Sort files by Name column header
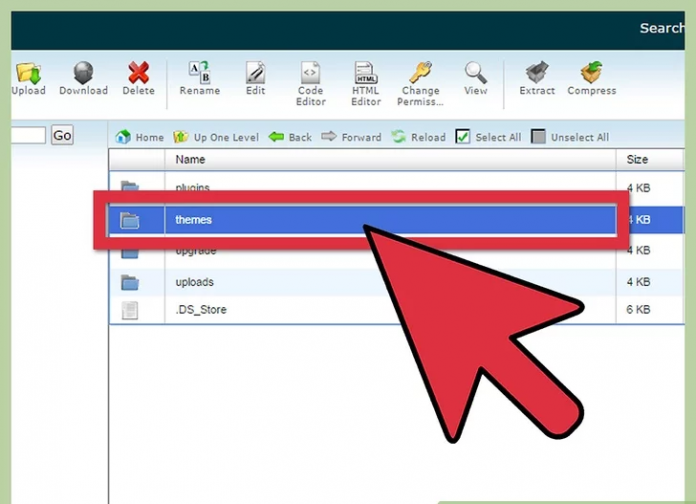 tap(190, 160)
